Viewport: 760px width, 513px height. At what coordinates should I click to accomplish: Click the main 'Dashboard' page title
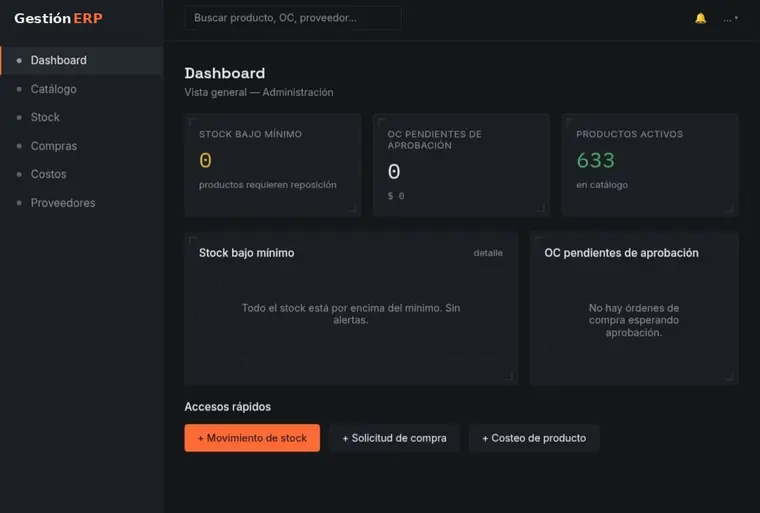coord(225,73)
